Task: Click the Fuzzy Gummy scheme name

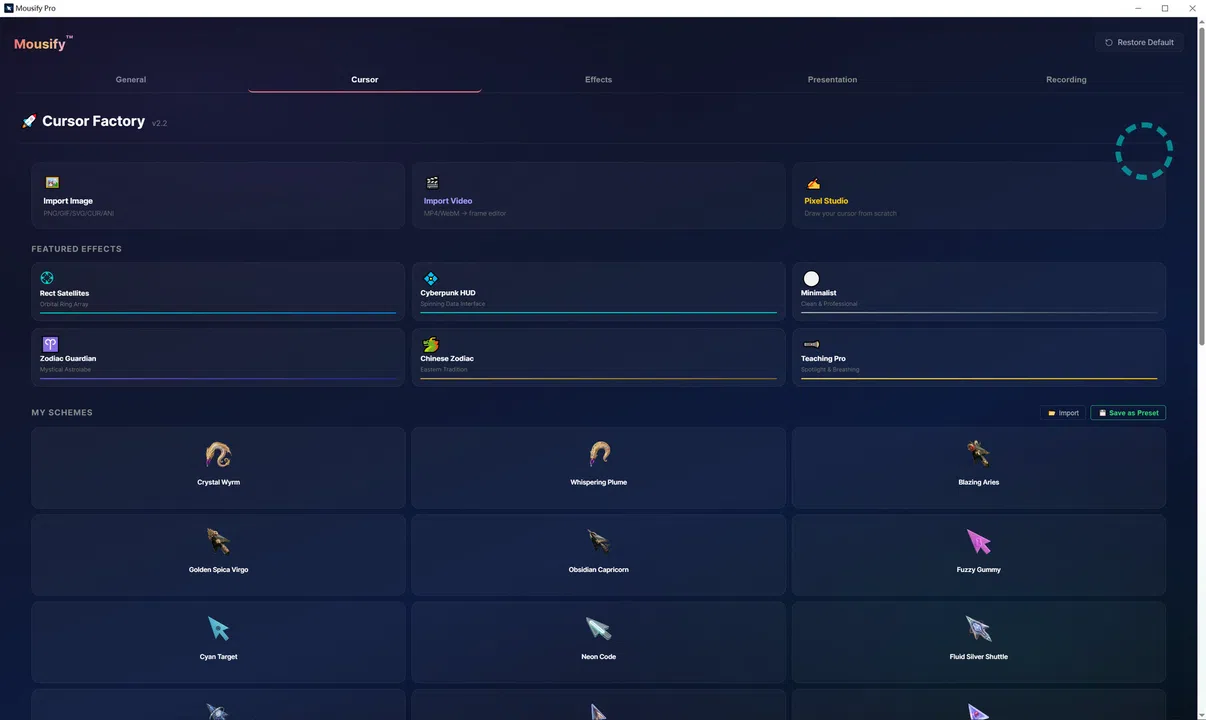Action: 978,570
